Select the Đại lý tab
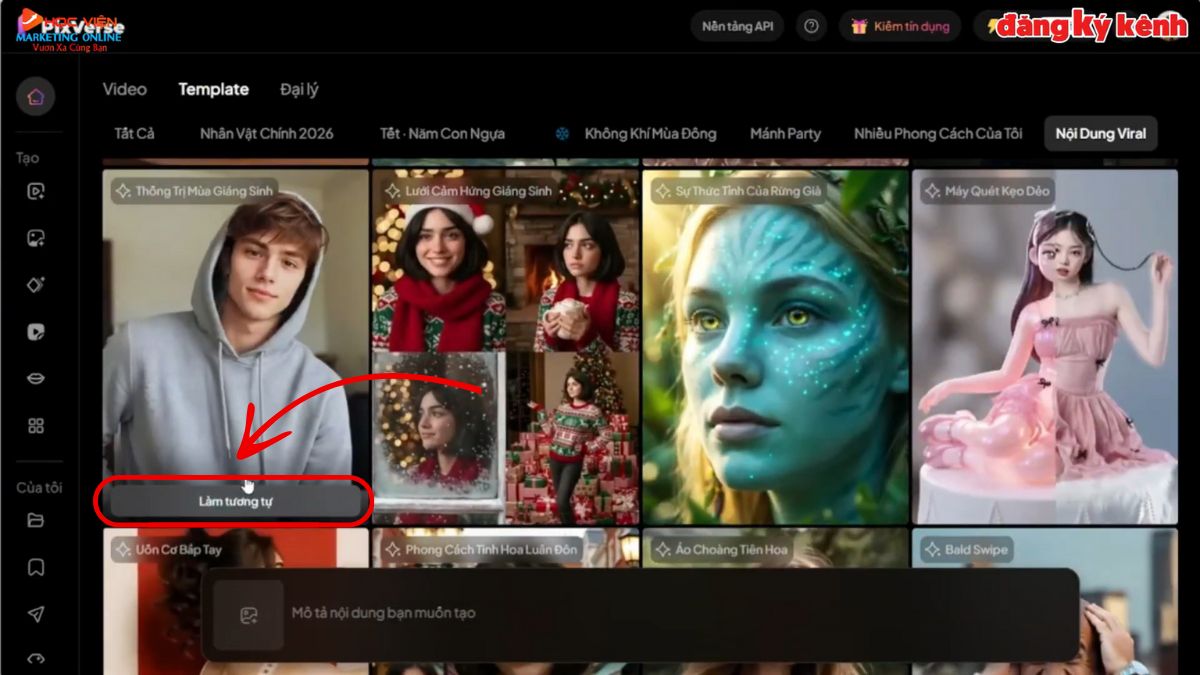The height and width of the screenshot is (675, 1200). point(297,89)
